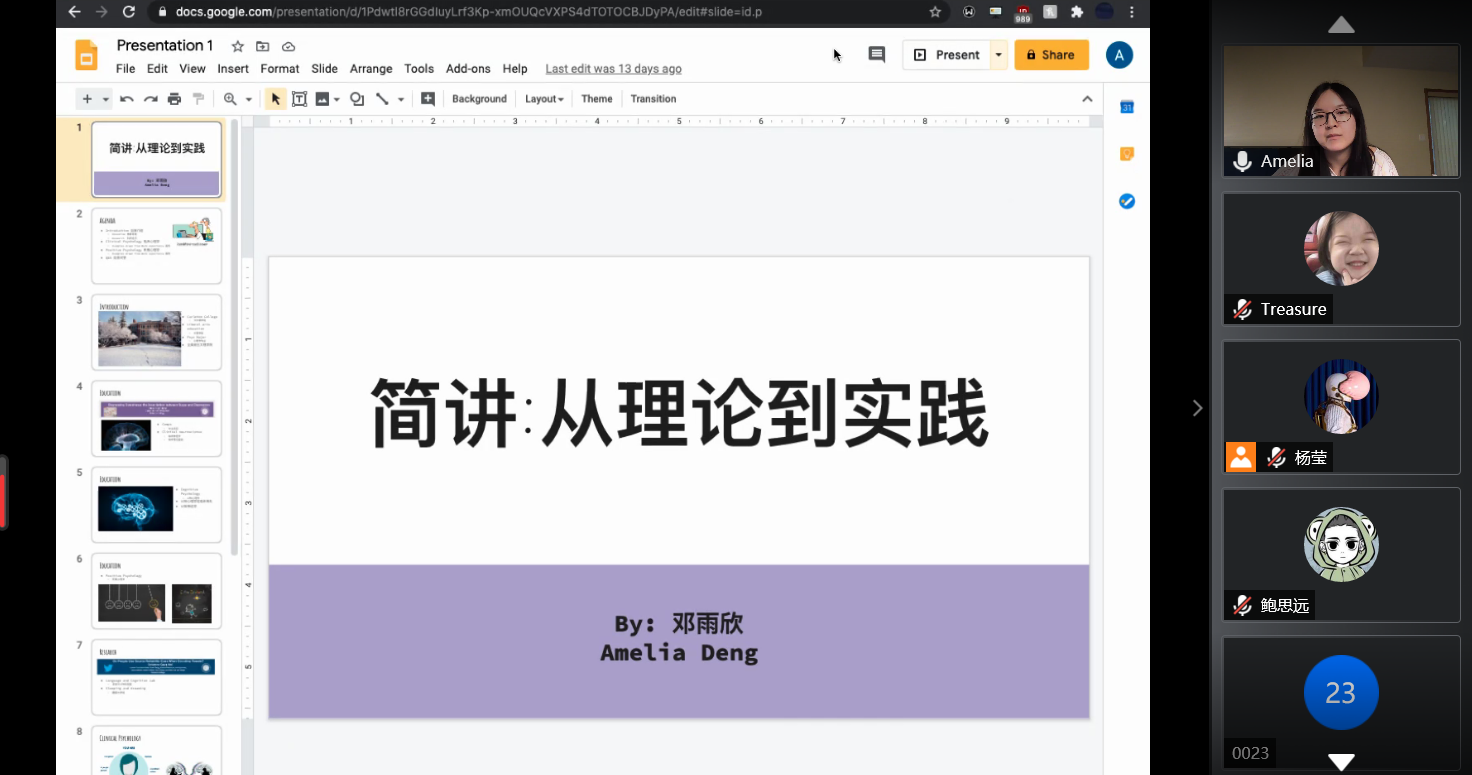1472x775 pixels.
Task: Open the comment history icon
Action: click(877, 55)
